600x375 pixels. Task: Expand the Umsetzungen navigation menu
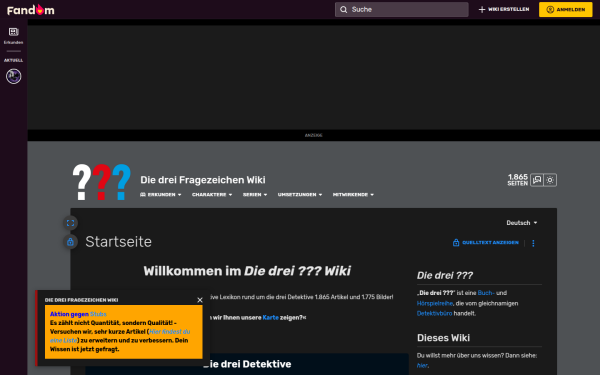pos(300,195)
